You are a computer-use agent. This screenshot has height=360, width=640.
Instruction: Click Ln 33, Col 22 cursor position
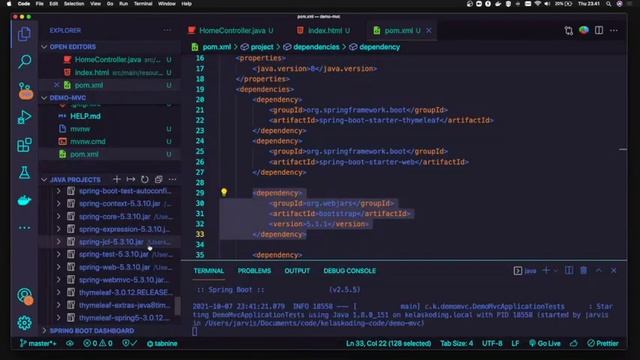pyautogui.click(x=389, y=343)
